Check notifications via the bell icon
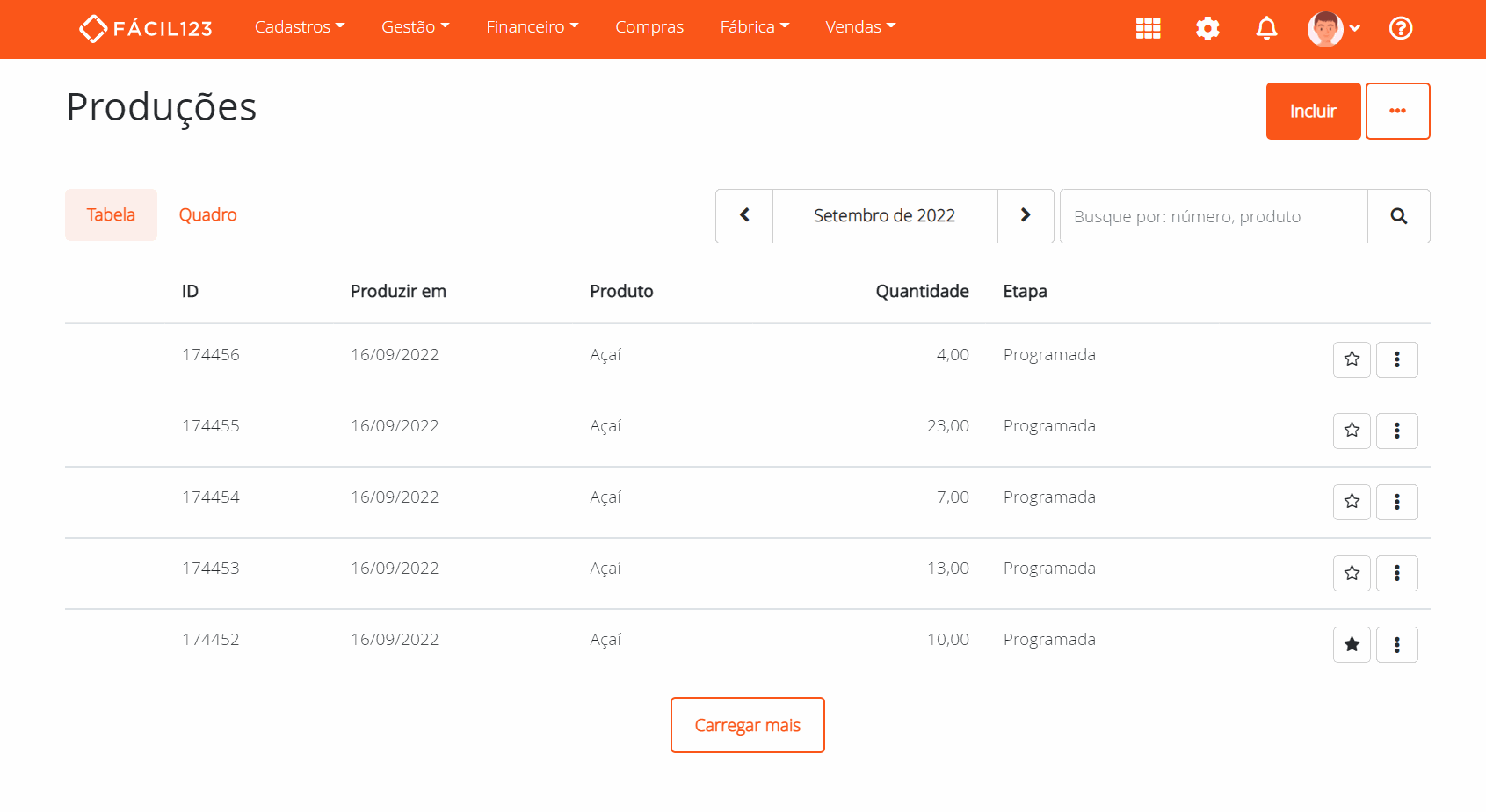 [x=1266, y=28]
